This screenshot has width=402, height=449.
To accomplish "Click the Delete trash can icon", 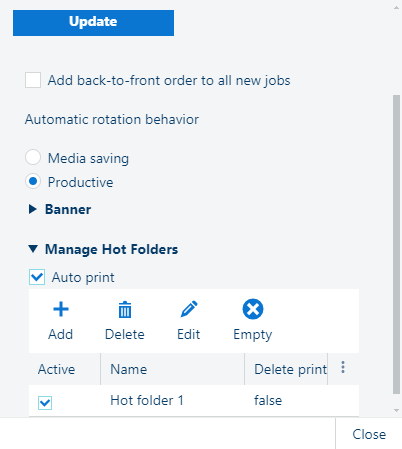I will [x=125, y=309].
